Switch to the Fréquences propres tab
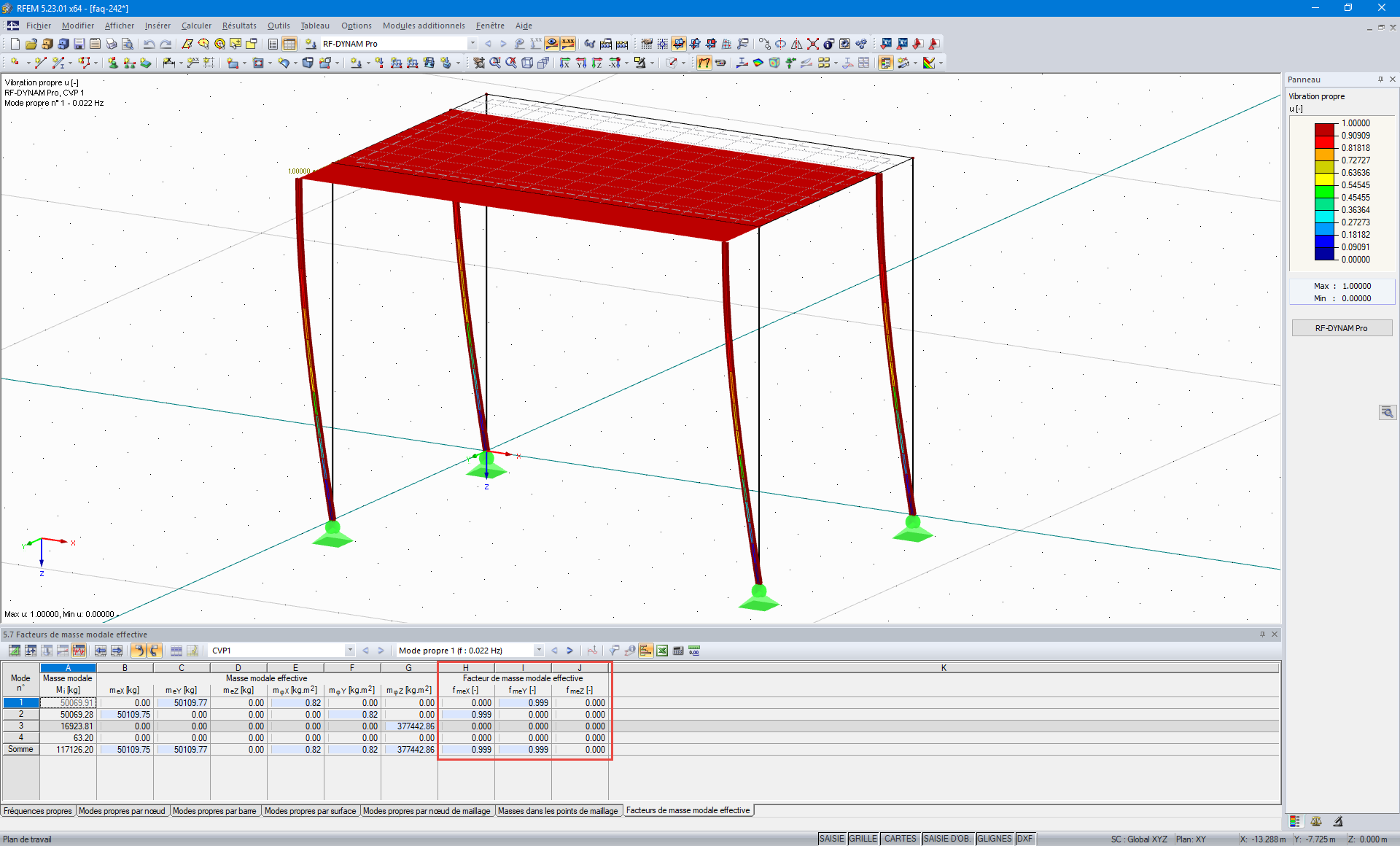Image resolution: width=1400 pixels, height=846 pixels. click(x=37, y=810)
